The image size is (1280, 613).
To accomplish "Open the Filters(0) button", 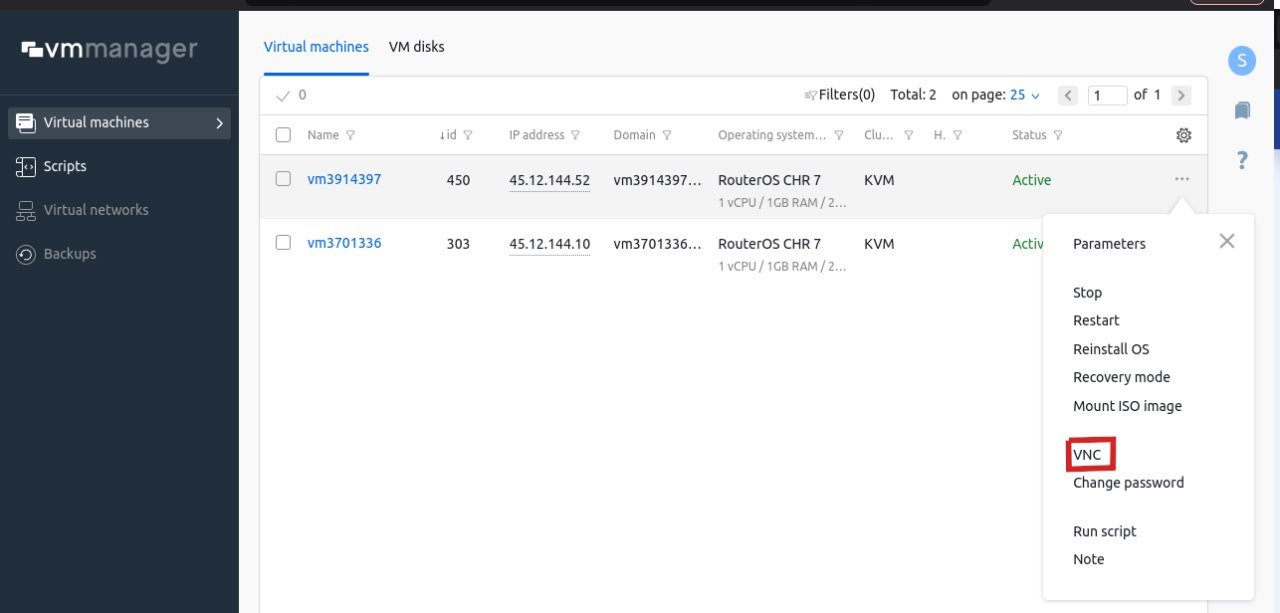I will (840, 95).
